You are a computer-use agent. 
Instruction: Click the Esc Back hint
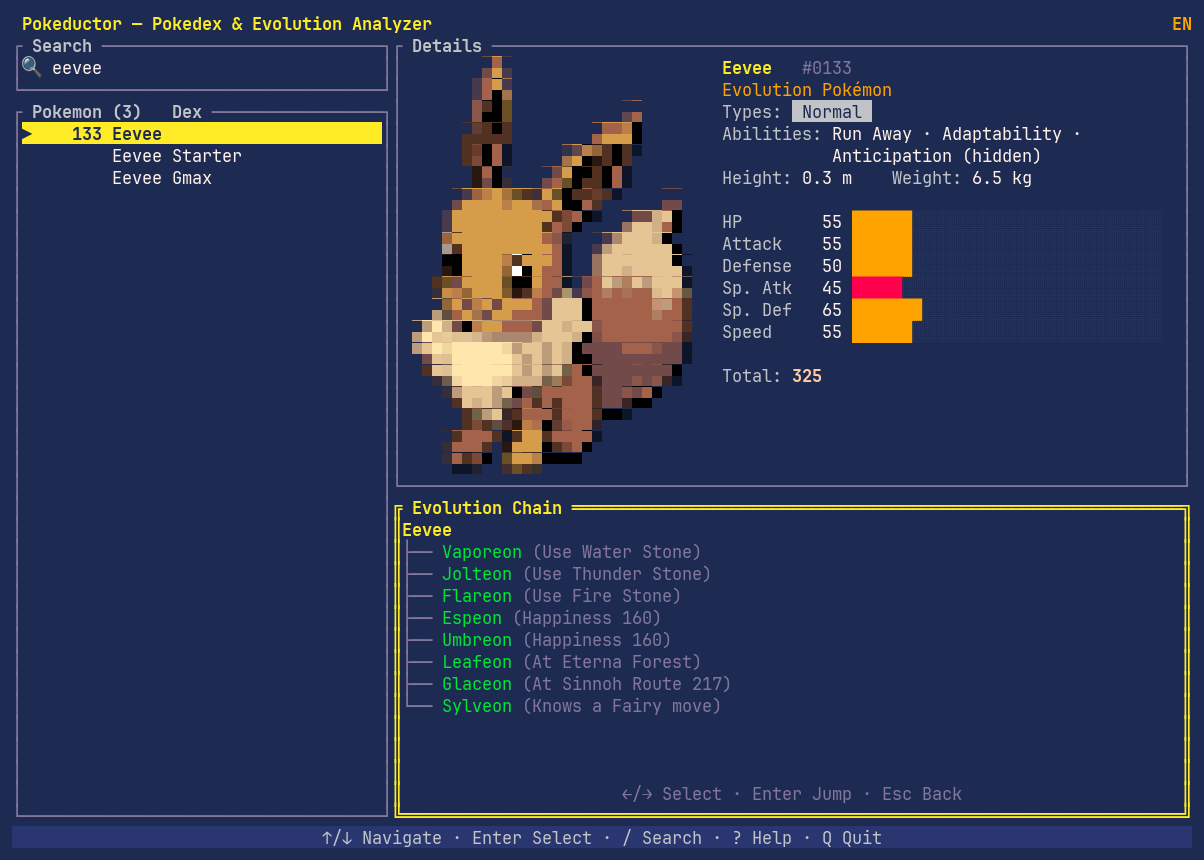click(922, 794)
